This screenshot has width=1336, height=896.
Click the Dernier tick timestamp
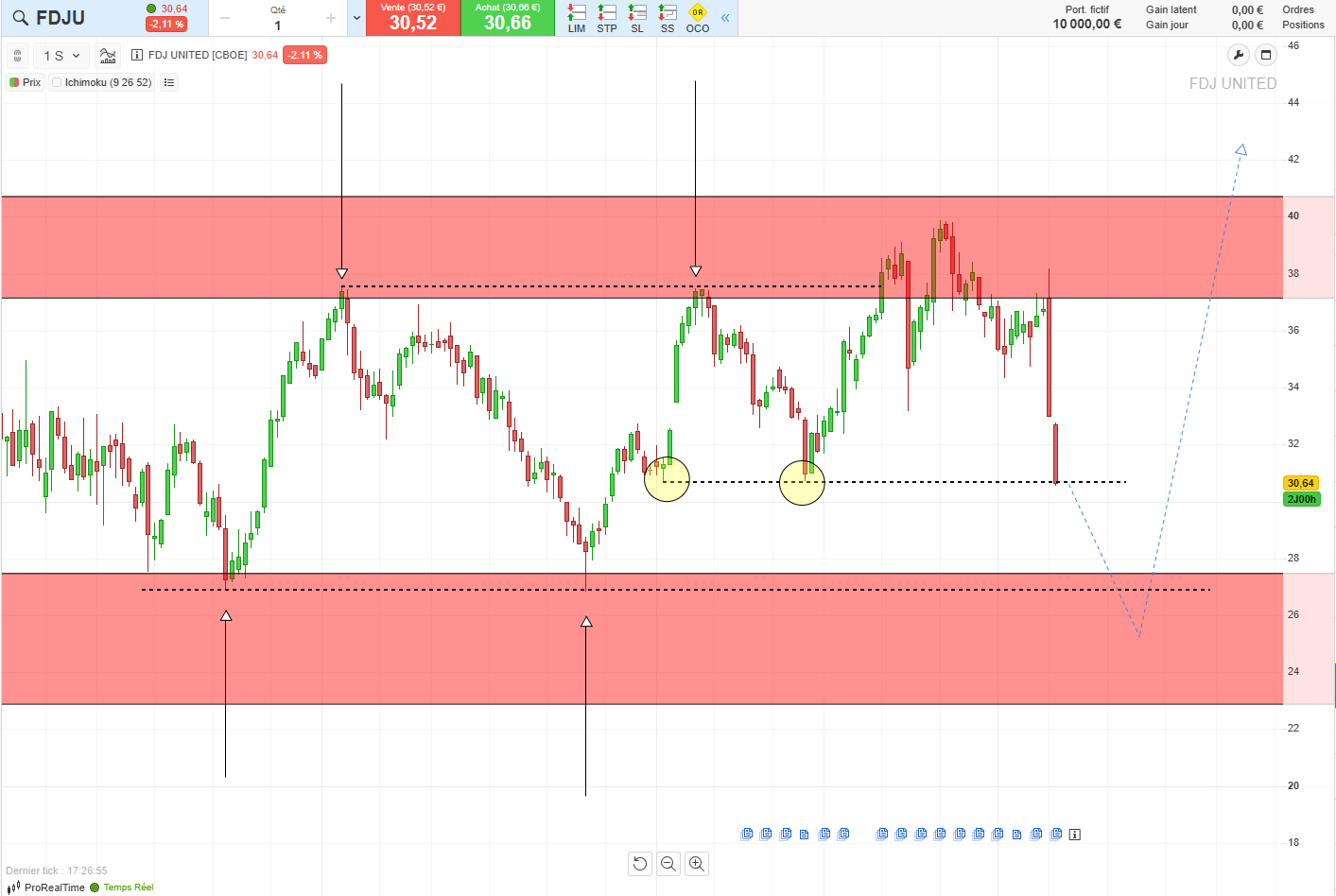(x=57, y=870)
